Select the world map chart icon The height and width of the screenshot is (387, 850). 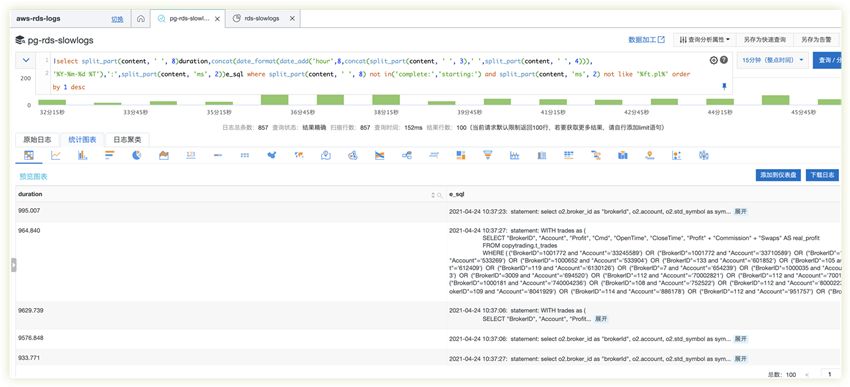click(x=299, y=156)
